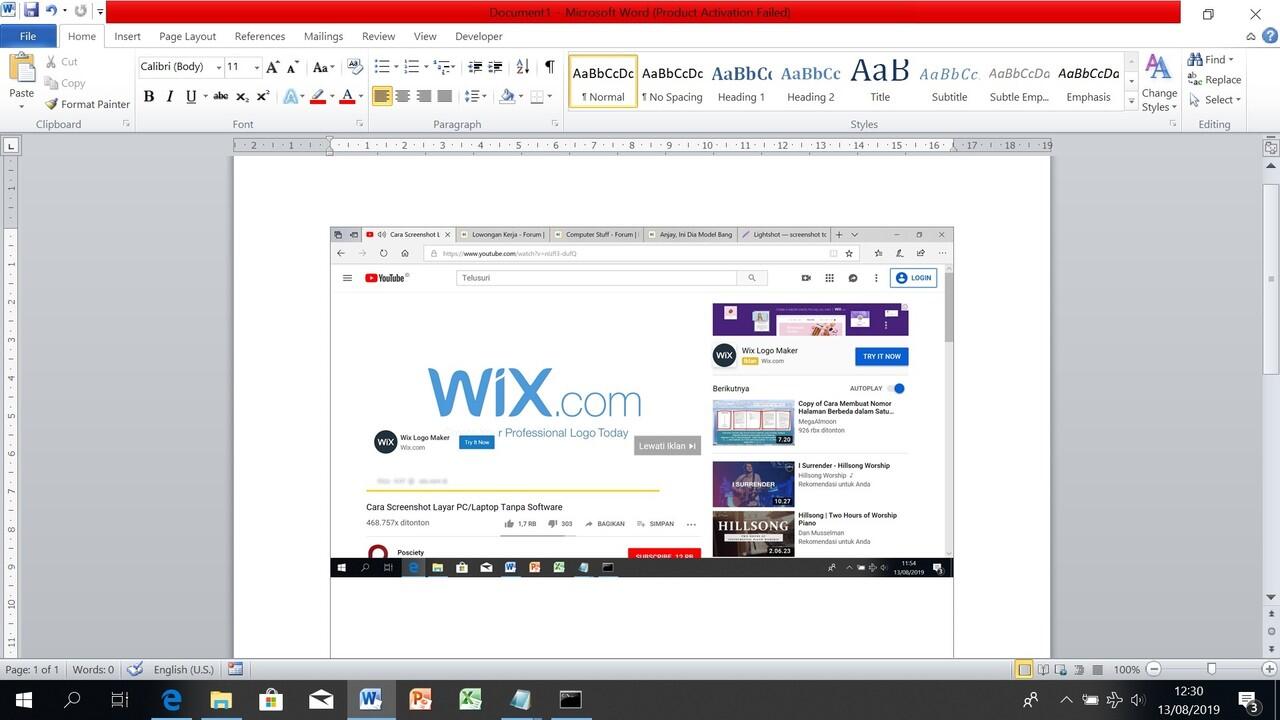Switch to the Page Layout tab

point(187,36)
